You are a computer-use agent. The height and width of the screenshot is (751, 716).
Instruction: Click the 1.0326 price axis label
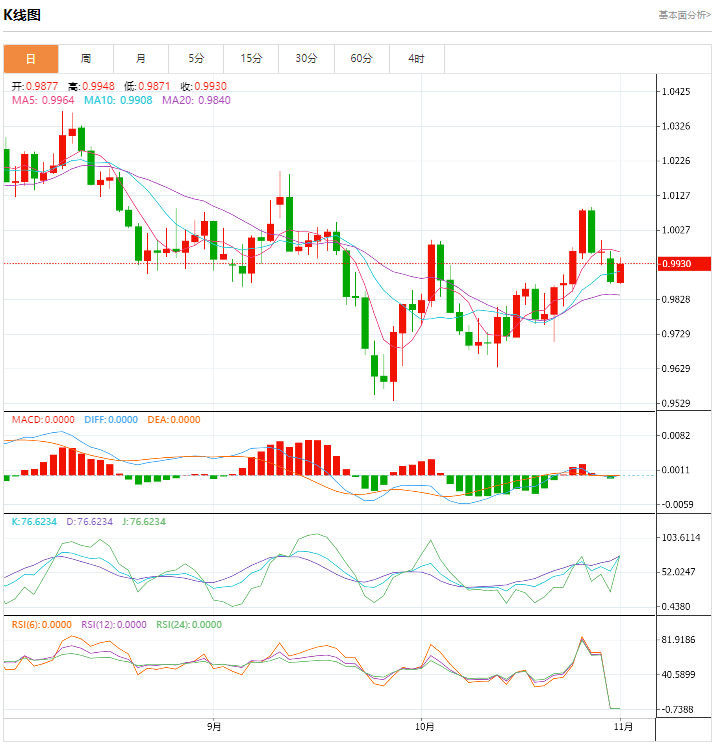pyautogui.click(x=676, y=126)
